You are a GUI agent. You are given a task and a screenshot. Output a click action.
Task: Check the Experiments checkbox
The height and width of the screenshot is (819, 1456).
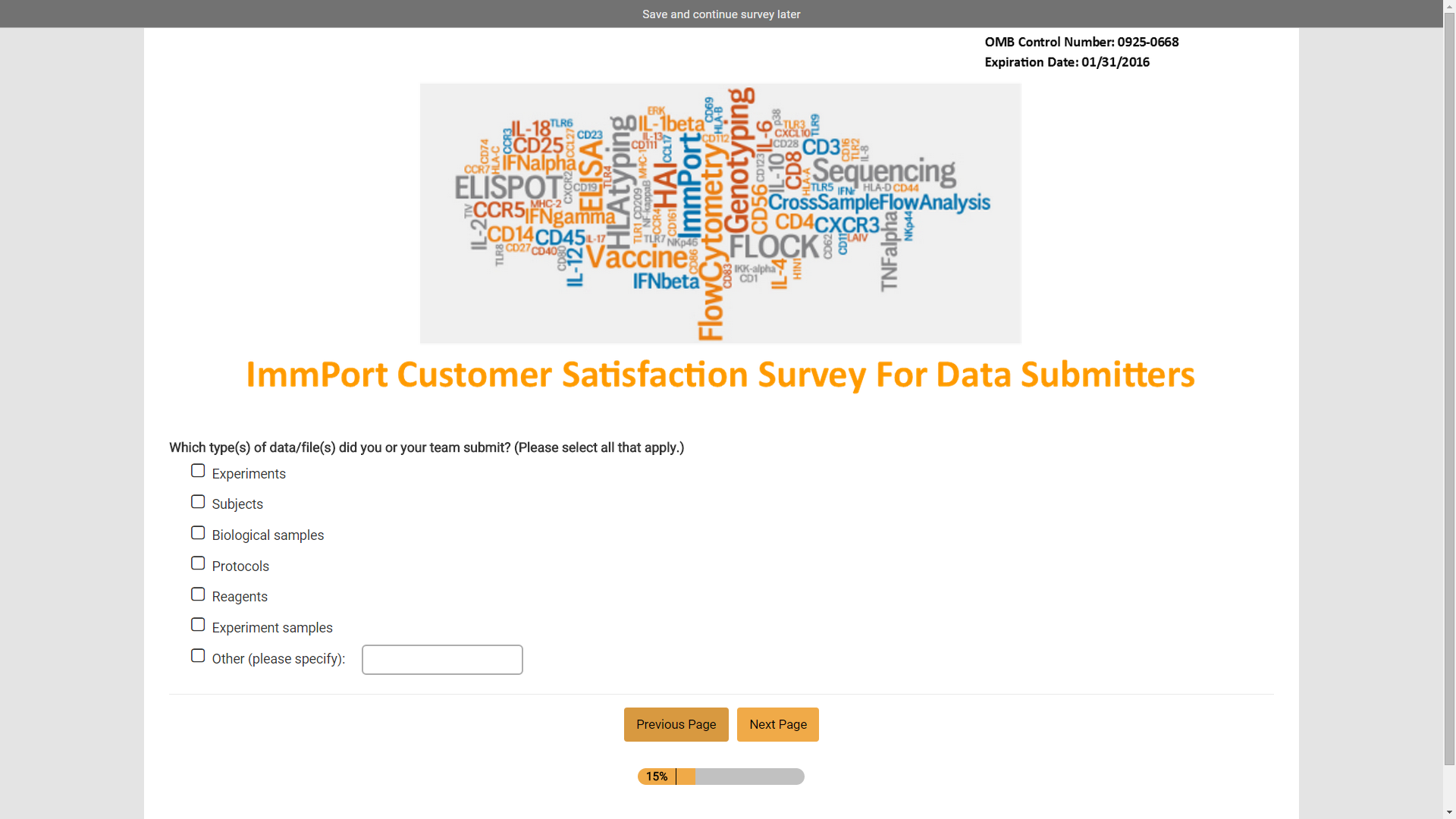click(198, 471)
